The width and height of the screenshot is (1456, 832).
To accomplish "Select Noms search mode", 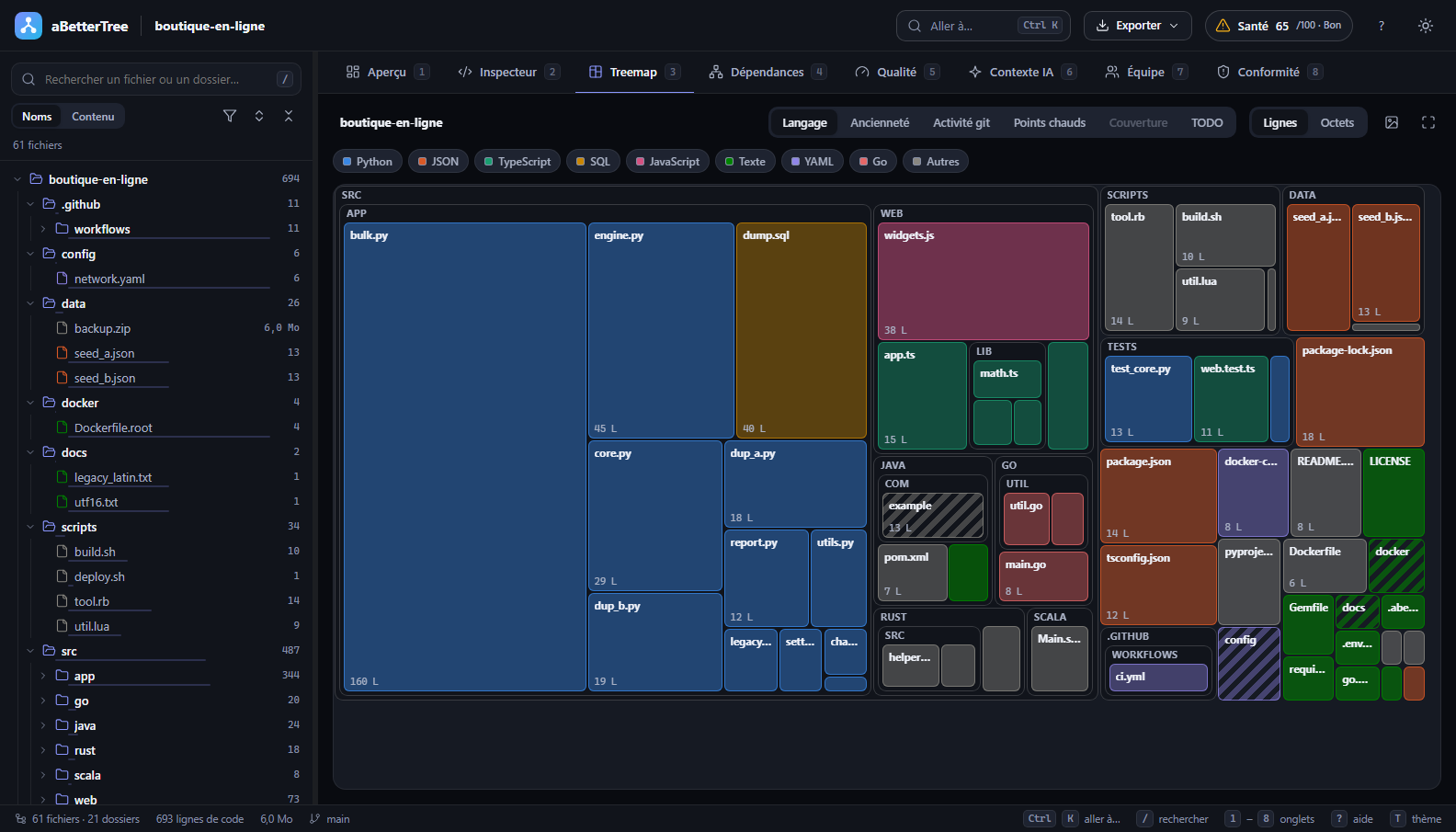I will (37, 117).
